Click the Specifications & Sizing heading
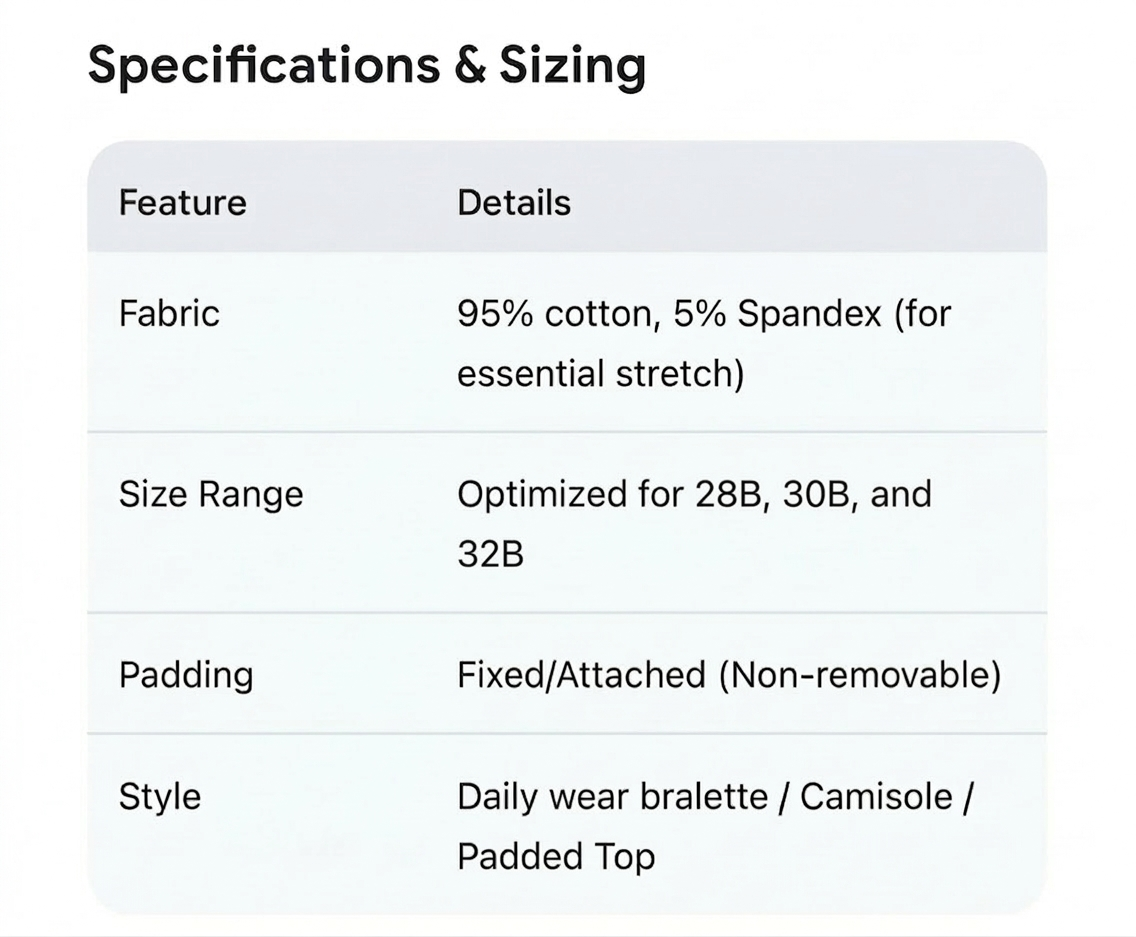Viewport: 1136px width, 937px height. (x=366, y=65)
